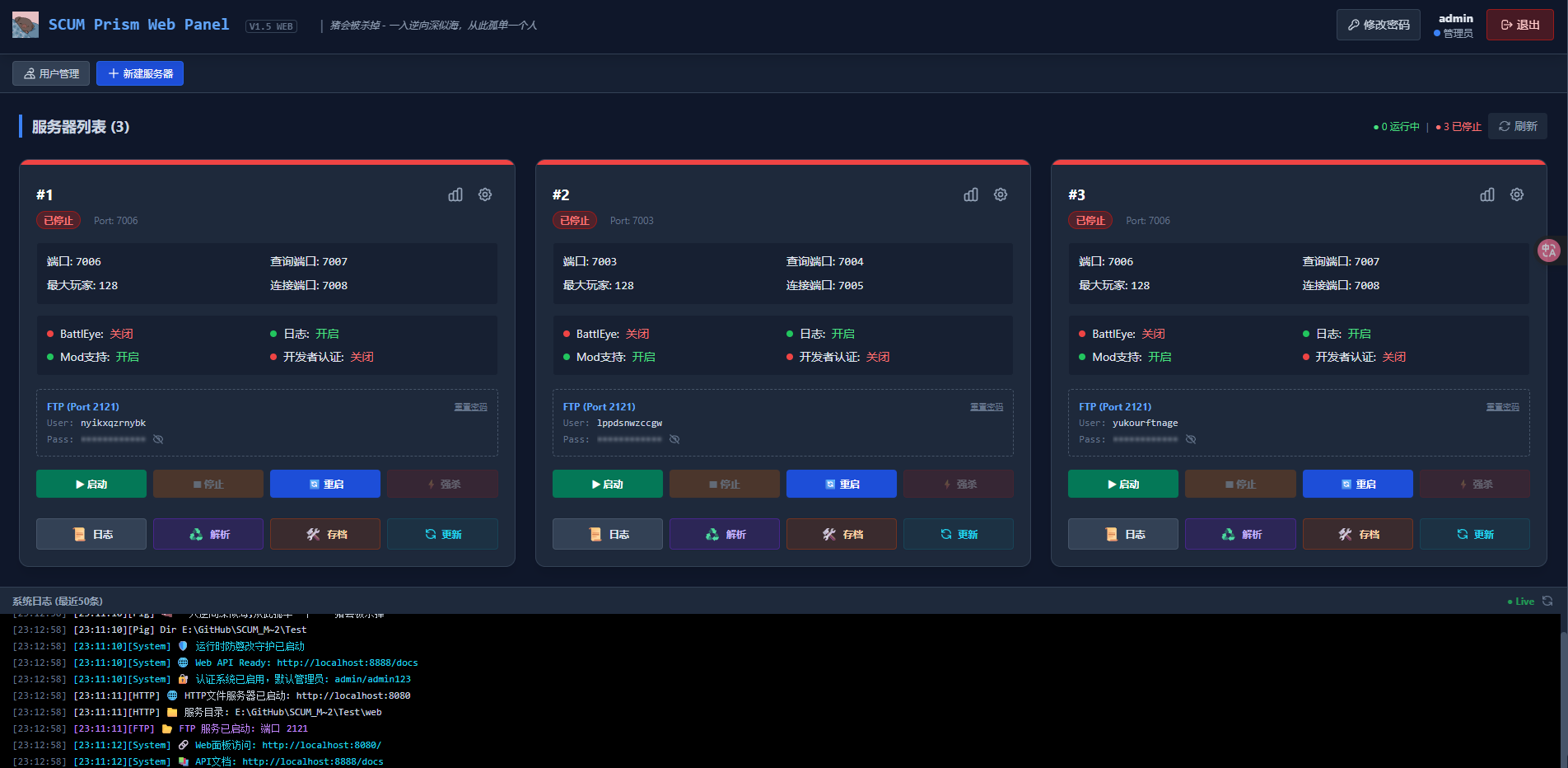Start server #1 with the 启动 button
Screen dimensions: 1568x768
[91, 484]
